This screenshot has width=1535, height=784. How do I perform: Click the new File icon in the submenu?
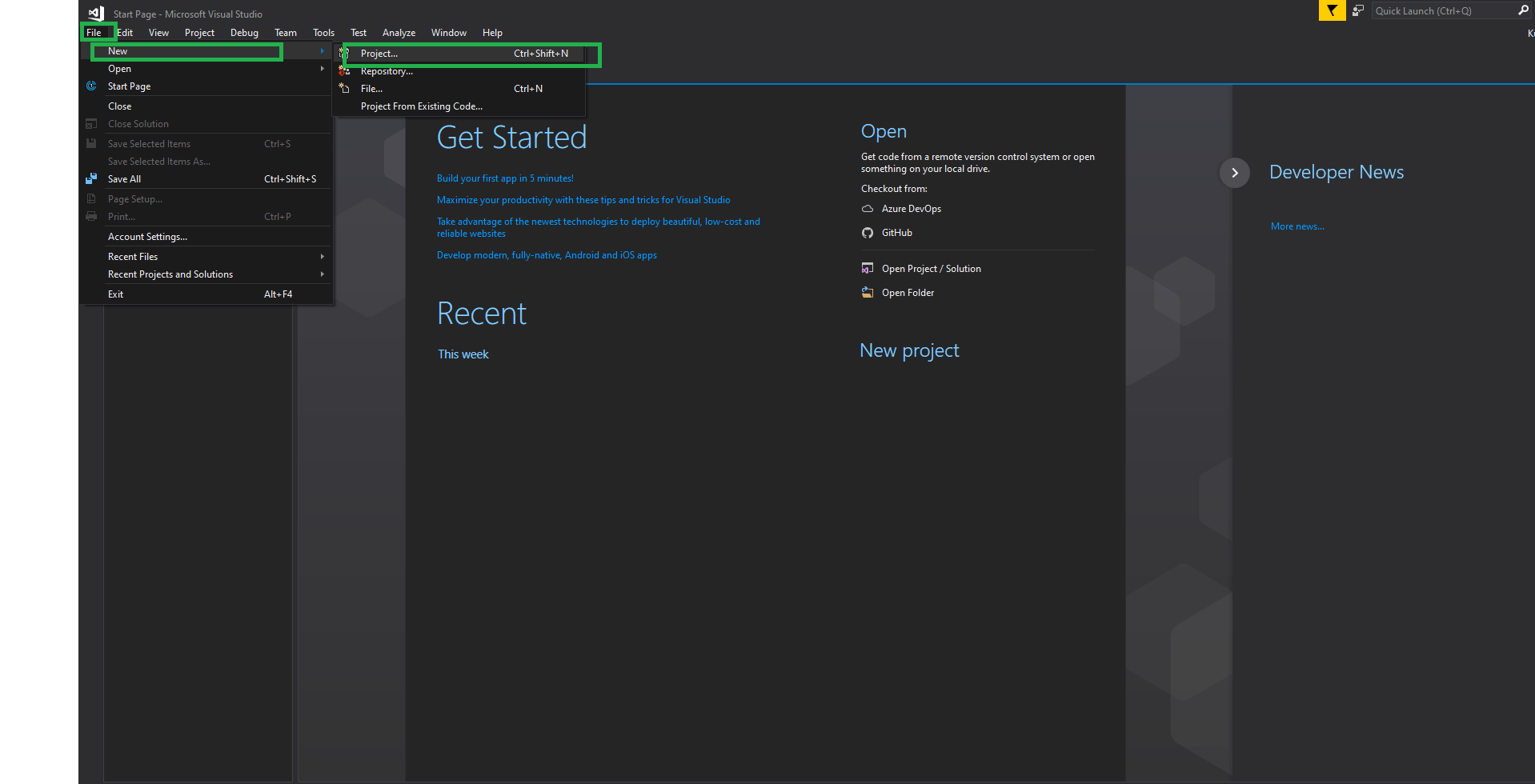coord(344,88)
